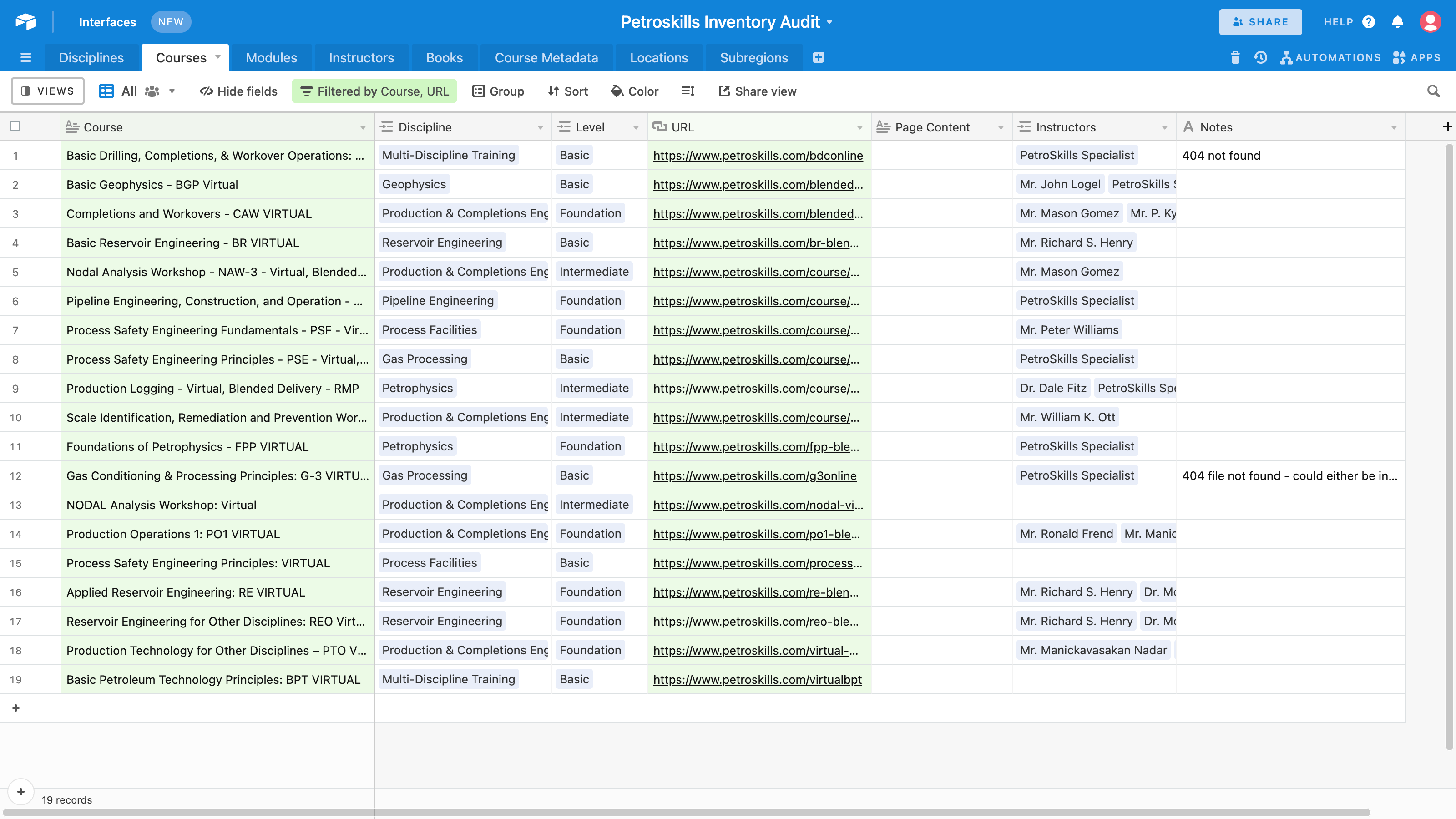Toggle the select-all rows checkbox
This screenshot has width=1456, height=819.
tap(15, 126)
